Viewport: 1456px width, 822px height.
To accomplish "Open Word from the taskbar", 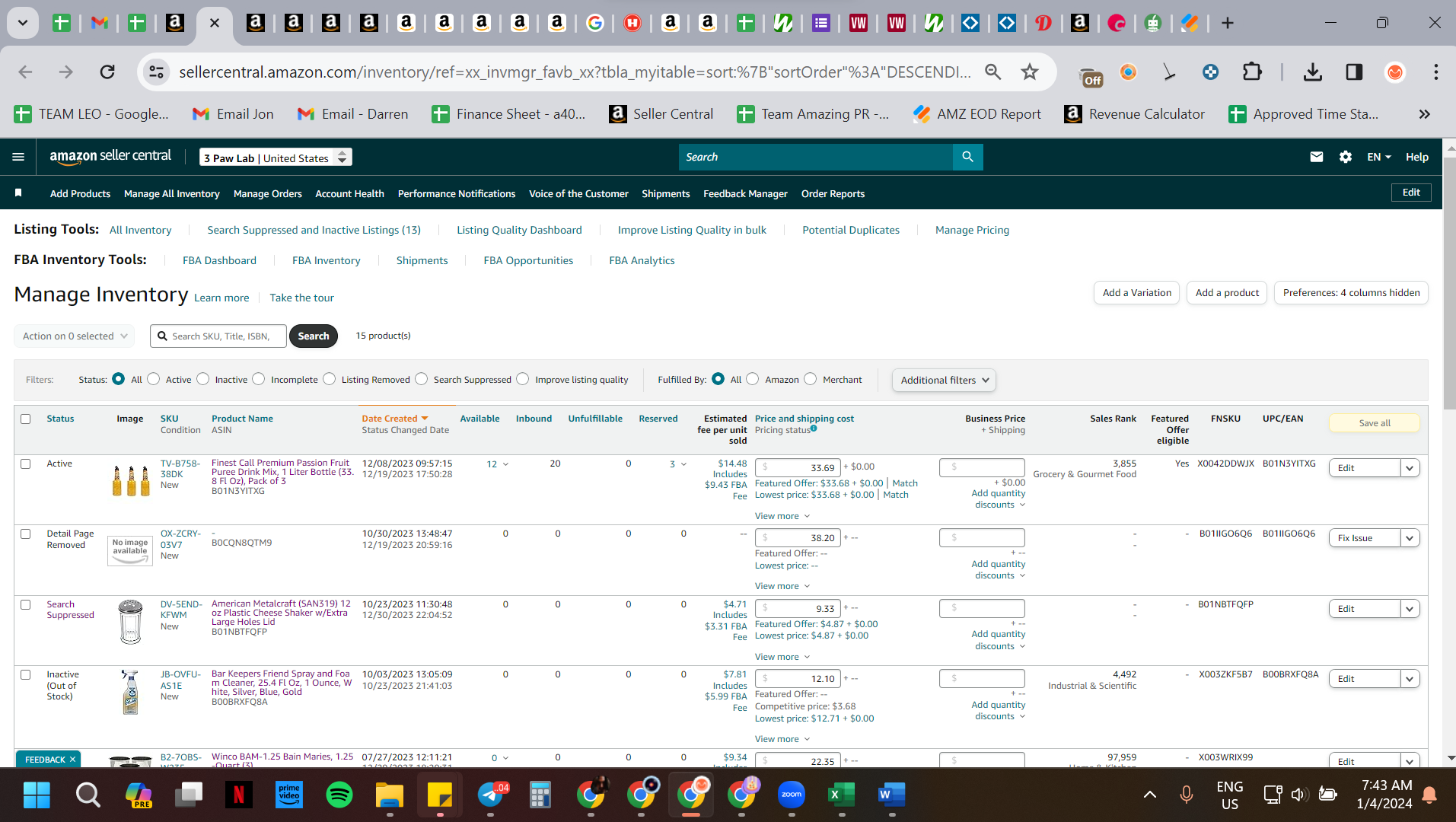I will point(891,795).
